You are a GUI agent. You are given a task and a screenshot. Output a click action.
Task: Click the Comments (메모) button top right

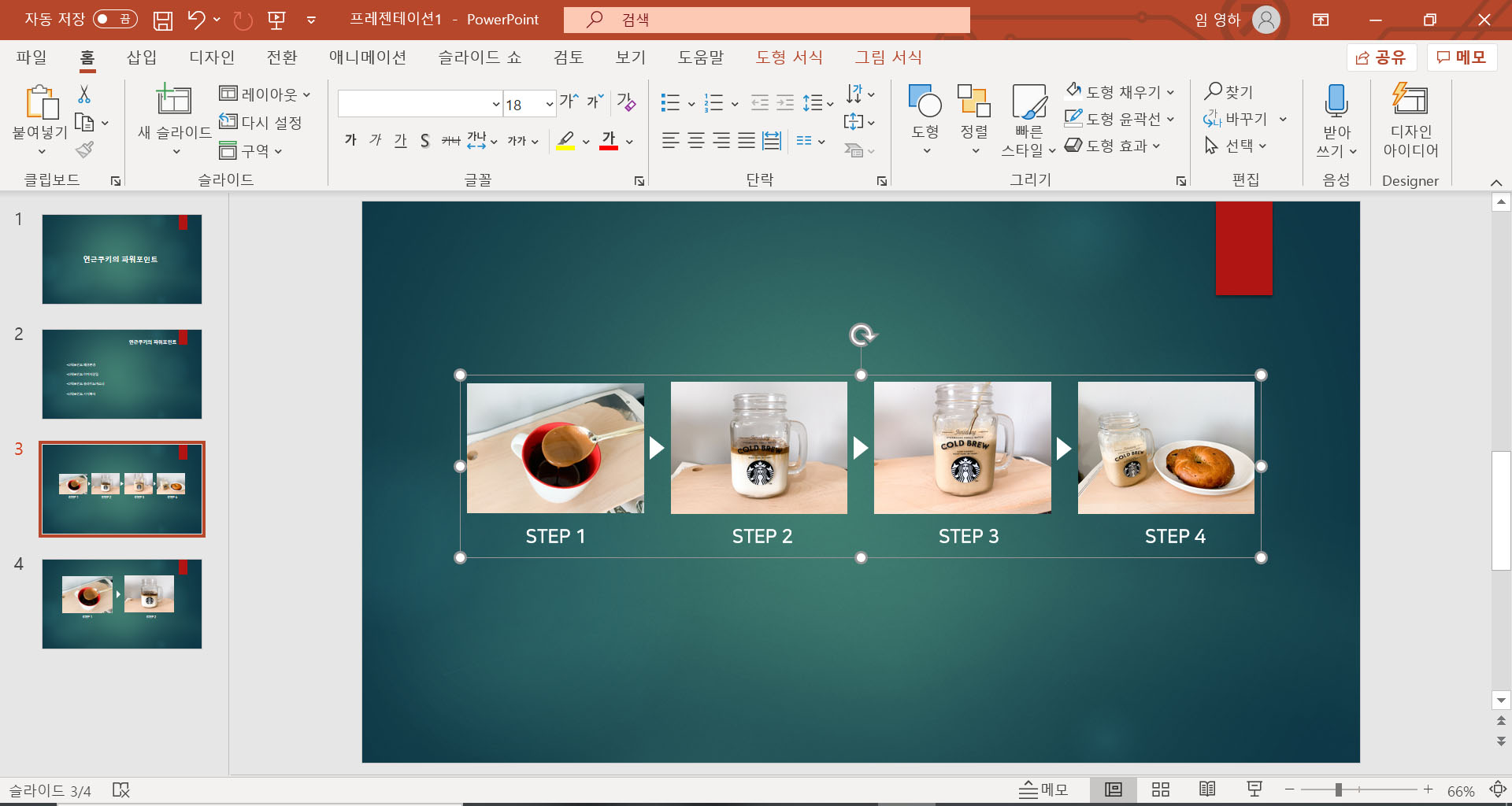(1462, 57)
